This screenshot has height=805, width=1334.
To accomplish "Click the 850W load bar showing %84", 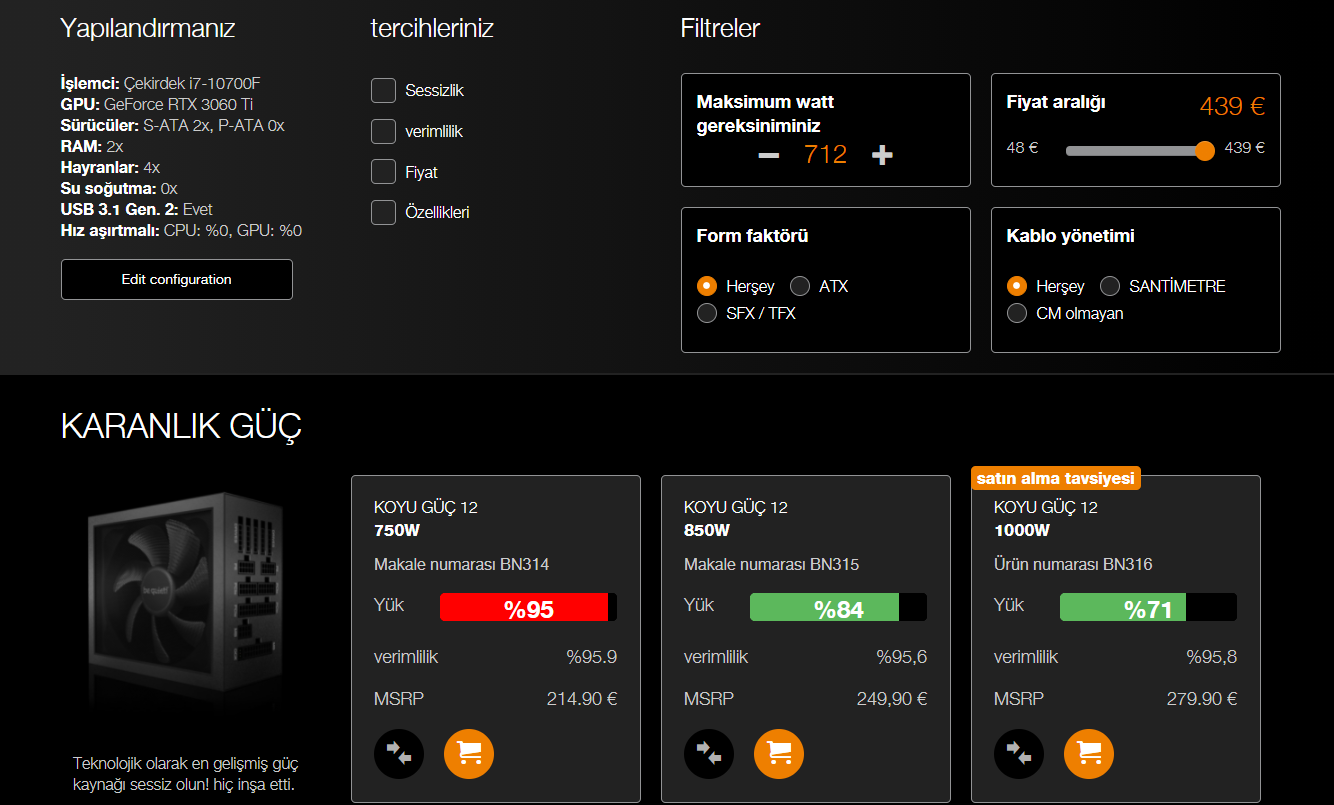I will coord(838,607).
